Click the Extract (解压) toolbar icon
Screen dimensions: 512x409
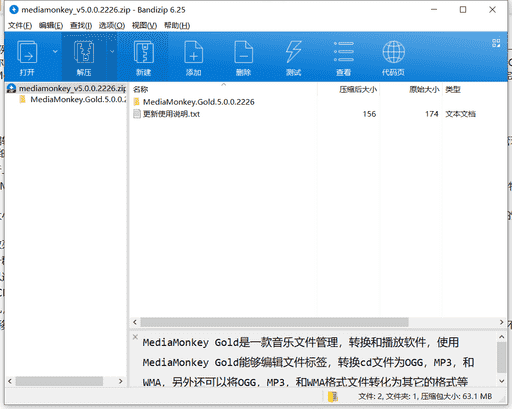(x=84, y=52)
